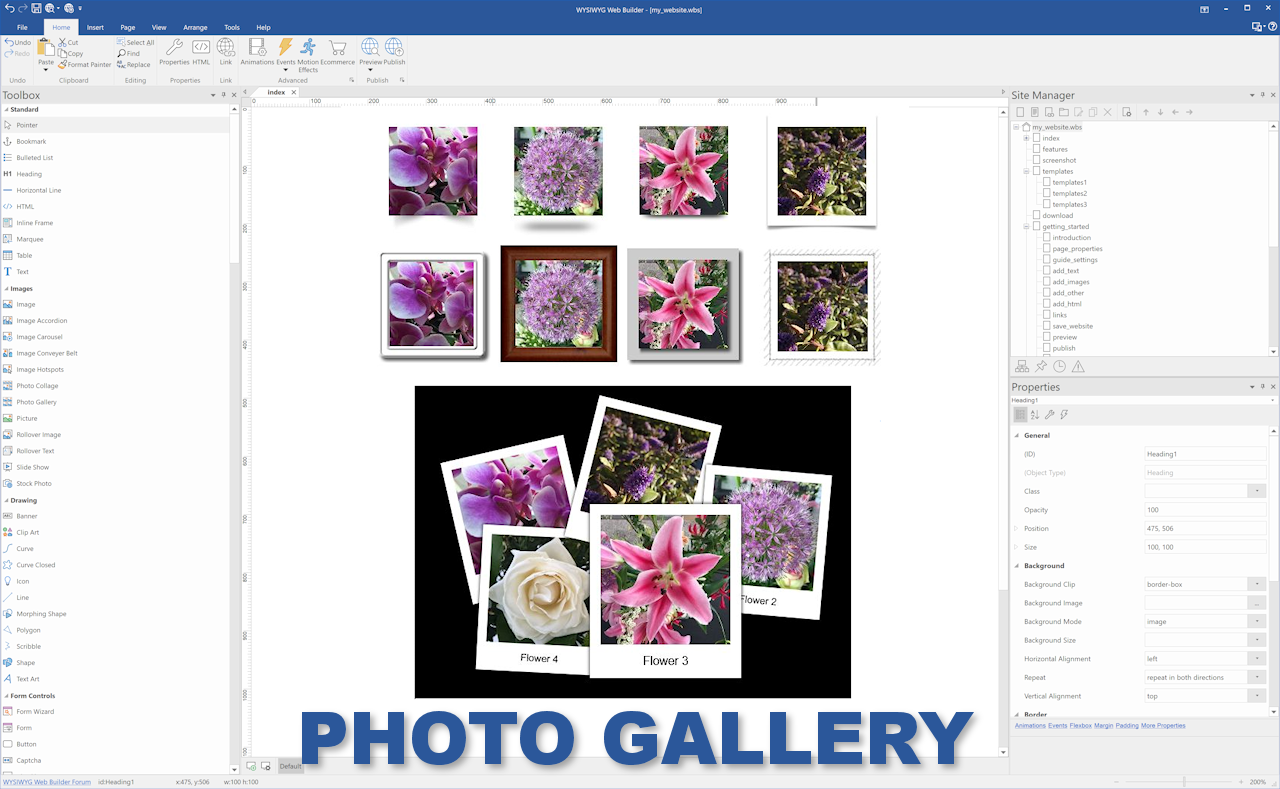Click the Flexbox link in Properties panel
This screenshot has height=789, width=1280.
[1080, 725]
